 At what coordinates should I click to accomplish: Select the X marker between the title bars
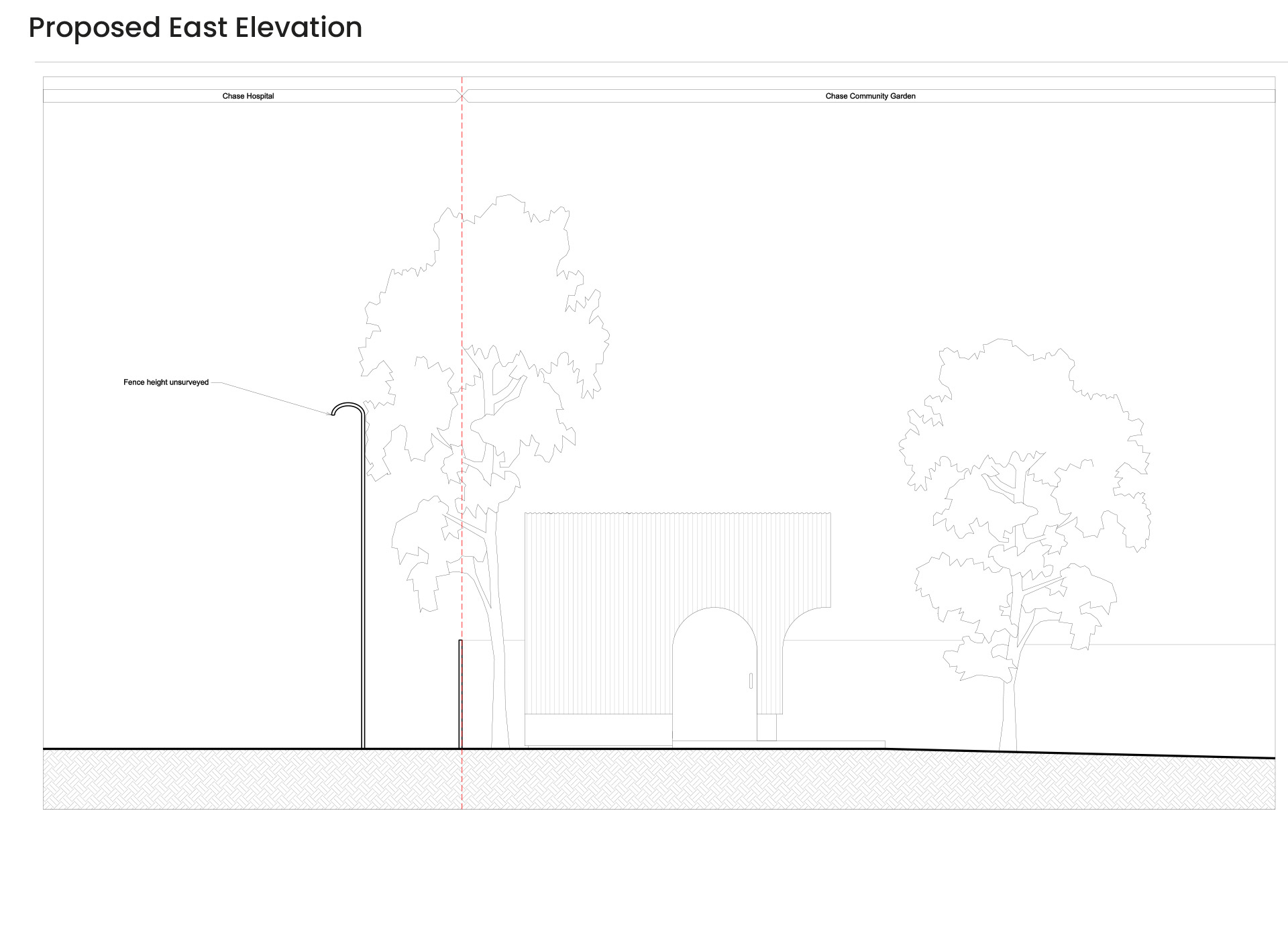click(x=461, y=96)
